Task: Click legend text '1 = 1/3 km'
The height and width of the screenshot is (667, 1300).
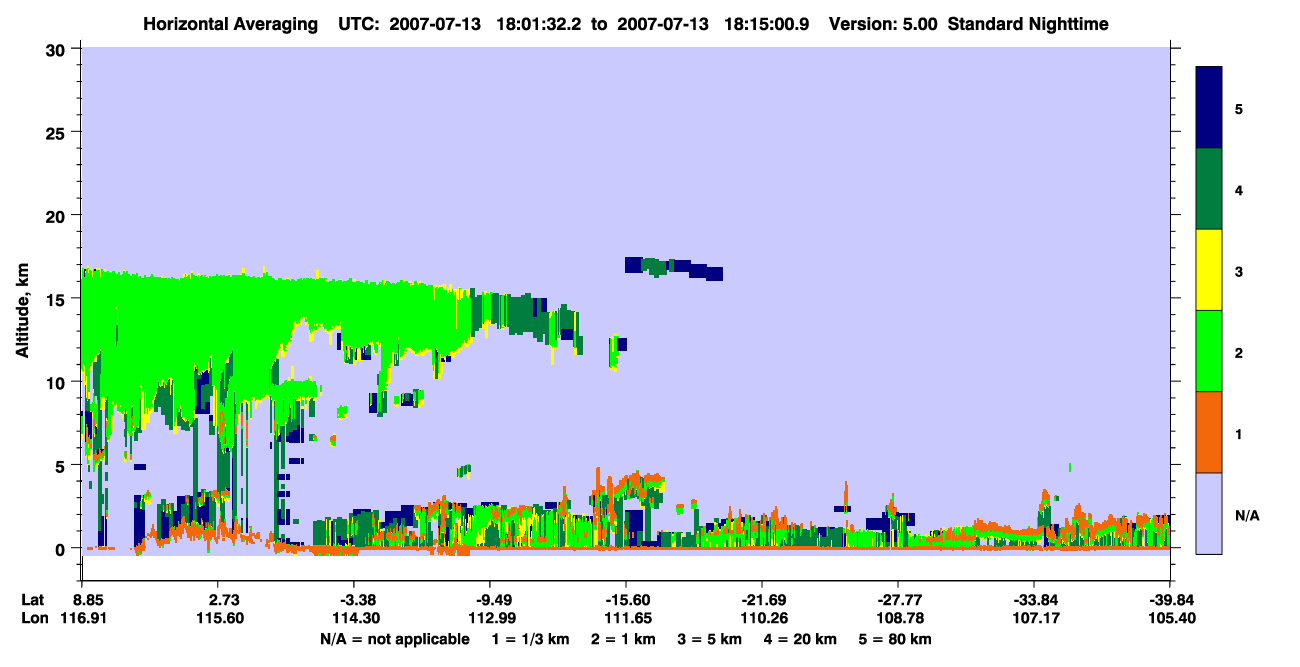Action: [x=529, y=639]
